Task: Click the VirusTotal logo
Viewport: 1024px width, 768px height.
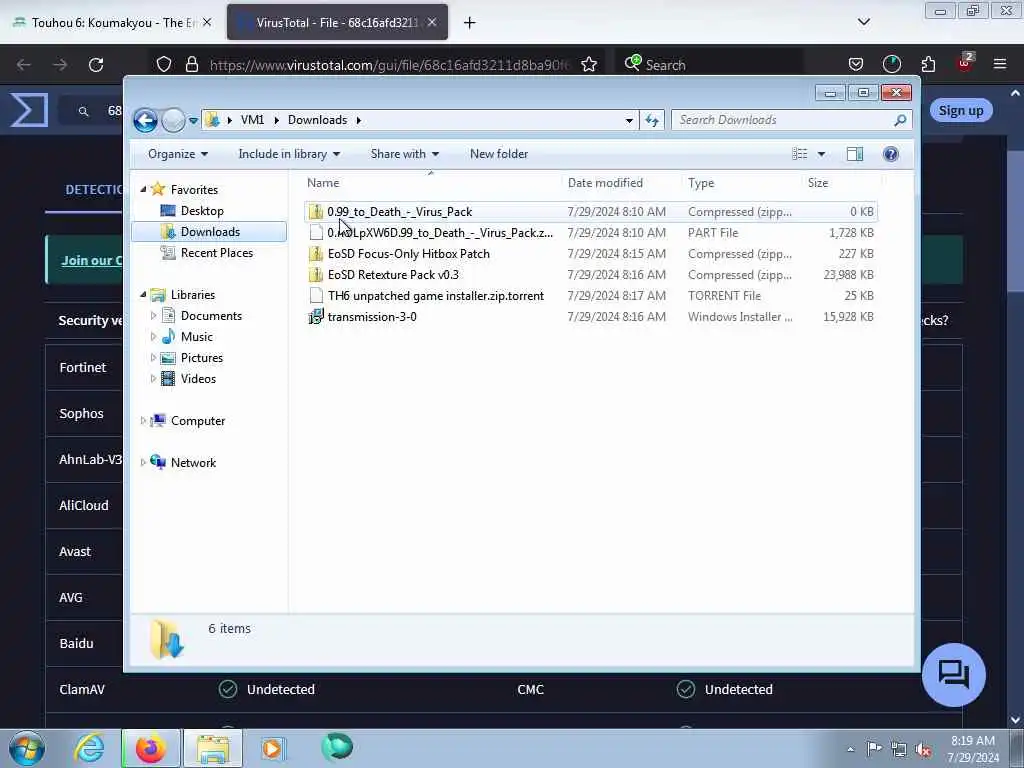Action: click(29, 110)
